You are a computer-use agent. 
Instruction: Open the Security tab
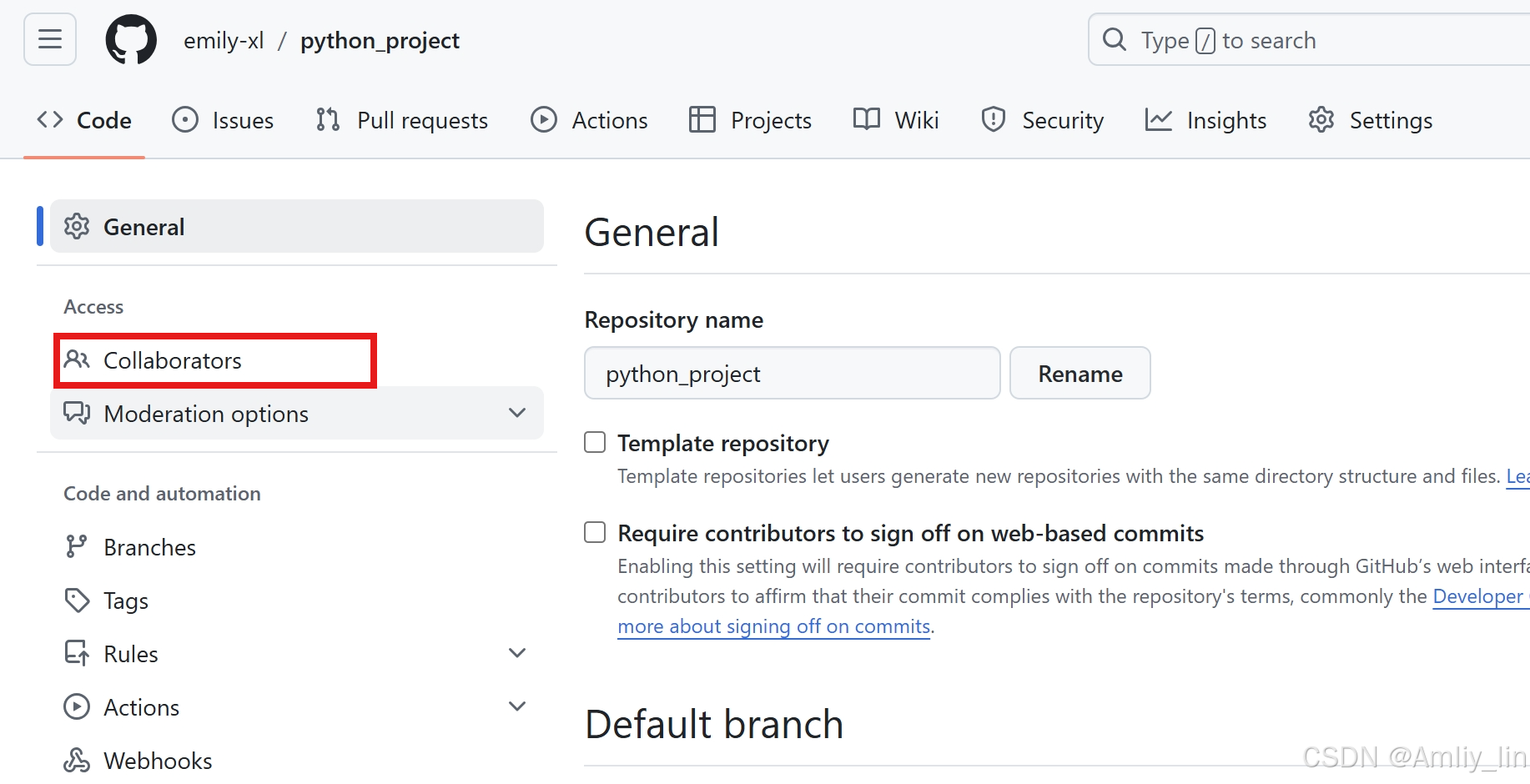pyautogui.click(x=1043, y=120)
